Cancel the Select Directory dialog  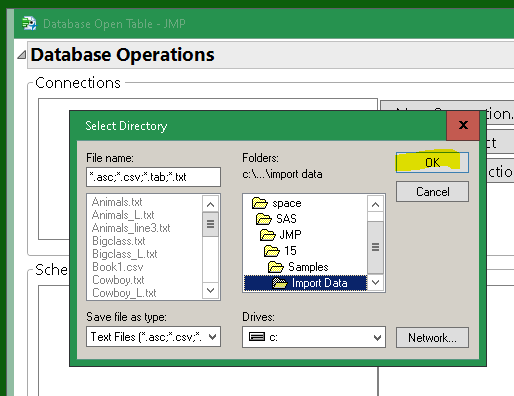[432, 192]
